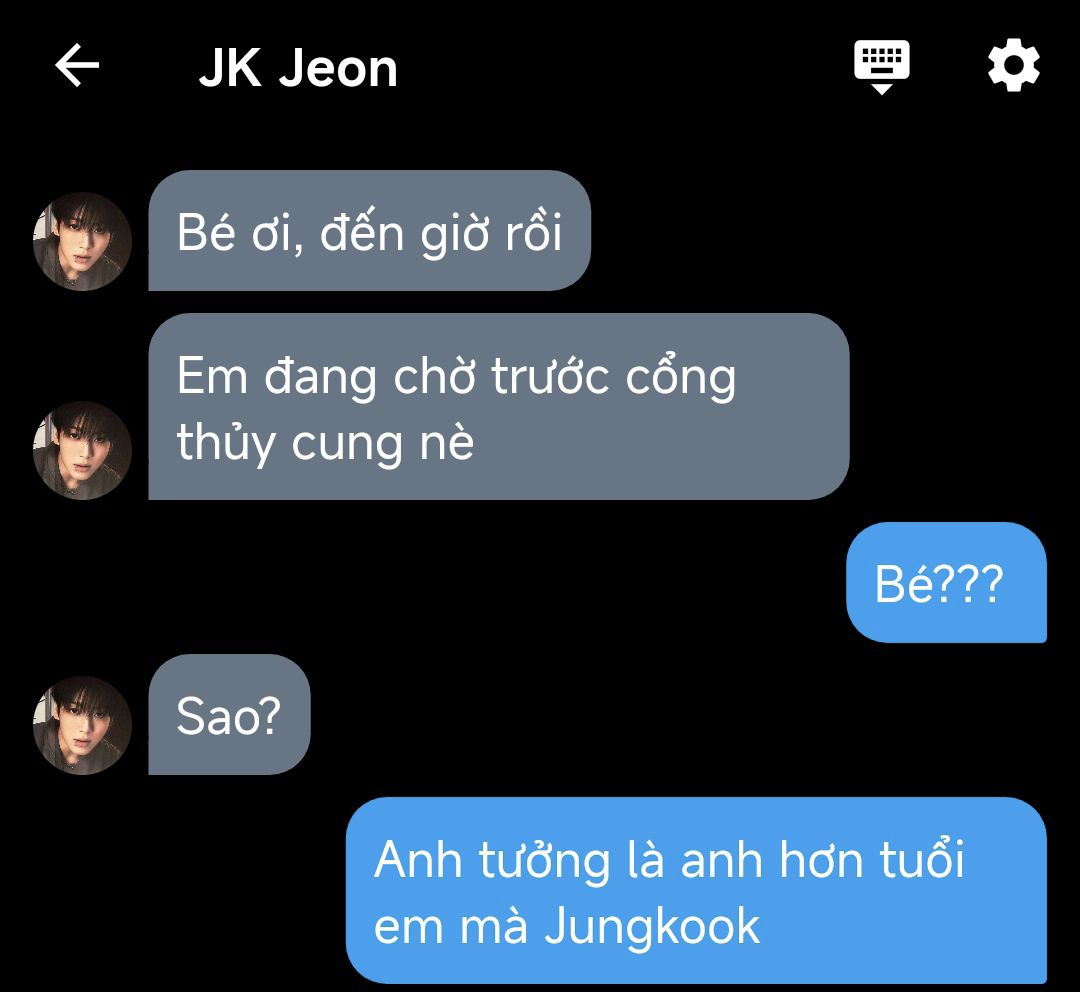Select message 'Anh tưởng là anh hơn tuổi'

pyautogui.click(x=696, y=890)
